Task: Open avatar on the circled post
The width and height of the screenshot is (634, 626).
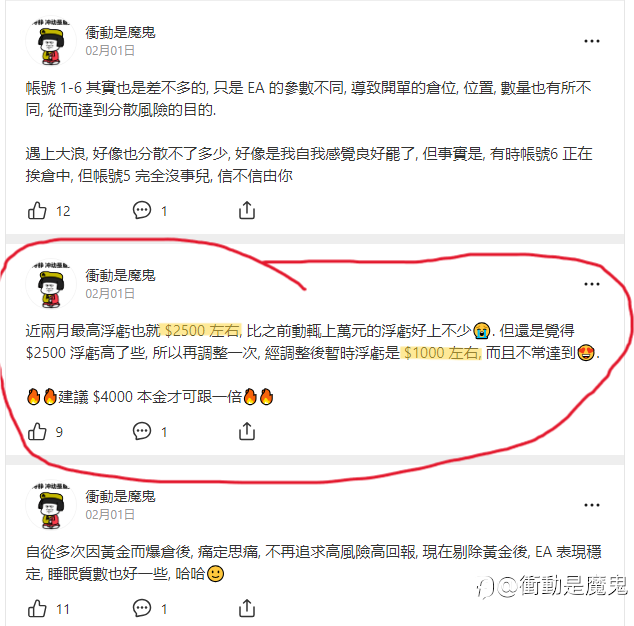Action: 51,284
